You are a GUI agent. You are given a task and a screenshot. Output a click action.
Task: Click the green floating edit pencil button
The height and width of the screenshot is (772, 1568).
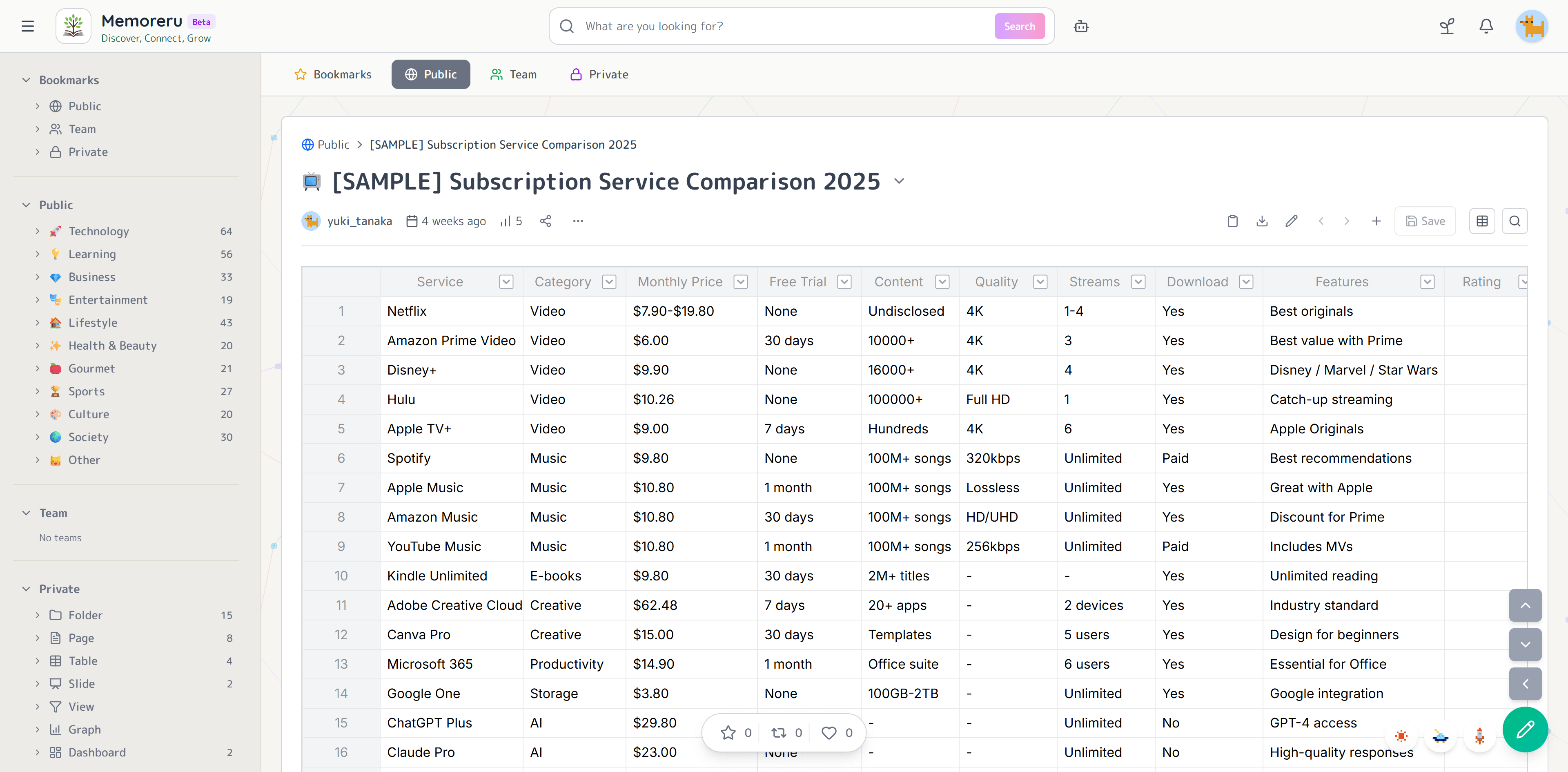click(x=1525, y=730)
